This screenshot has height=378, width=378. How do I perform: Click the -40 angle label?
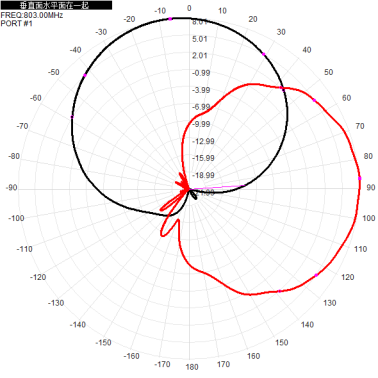(75, 50)
